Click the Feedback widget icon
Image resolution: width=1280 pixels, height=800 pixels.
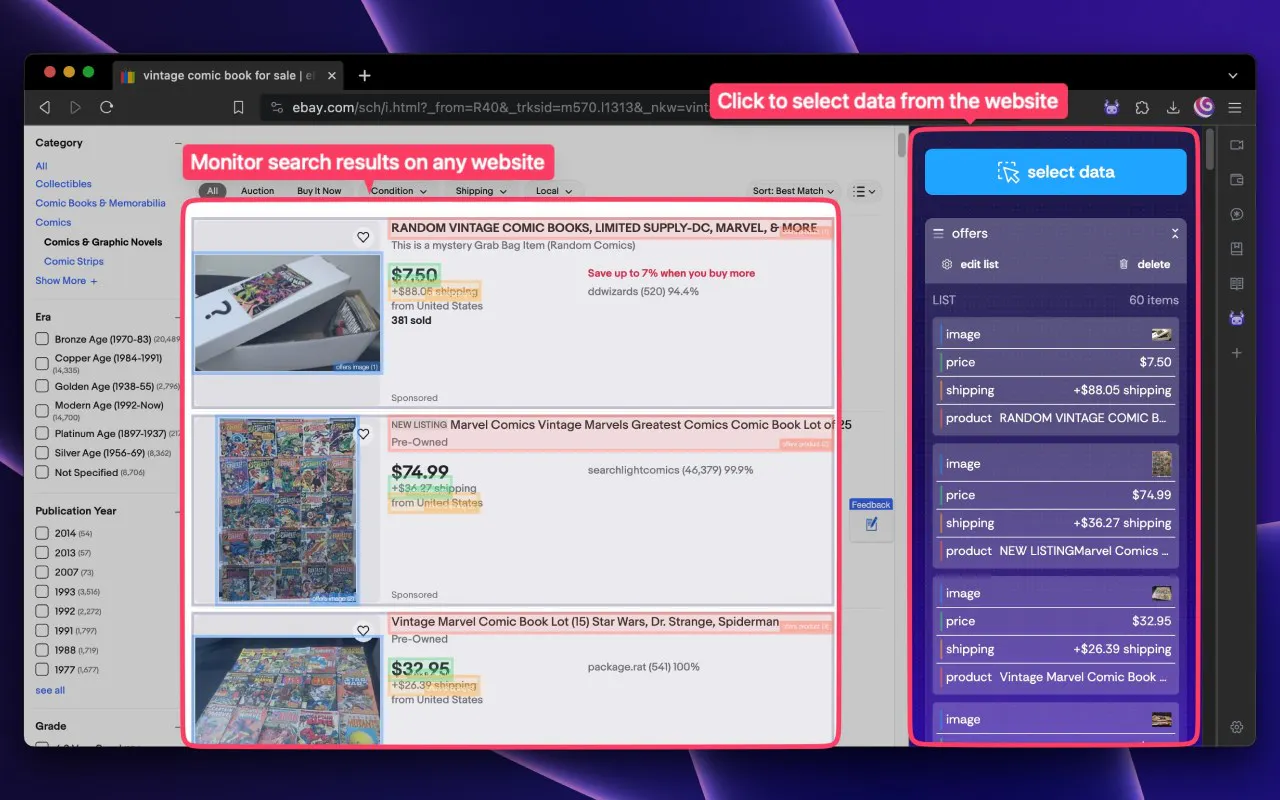(x=871, y=524)
